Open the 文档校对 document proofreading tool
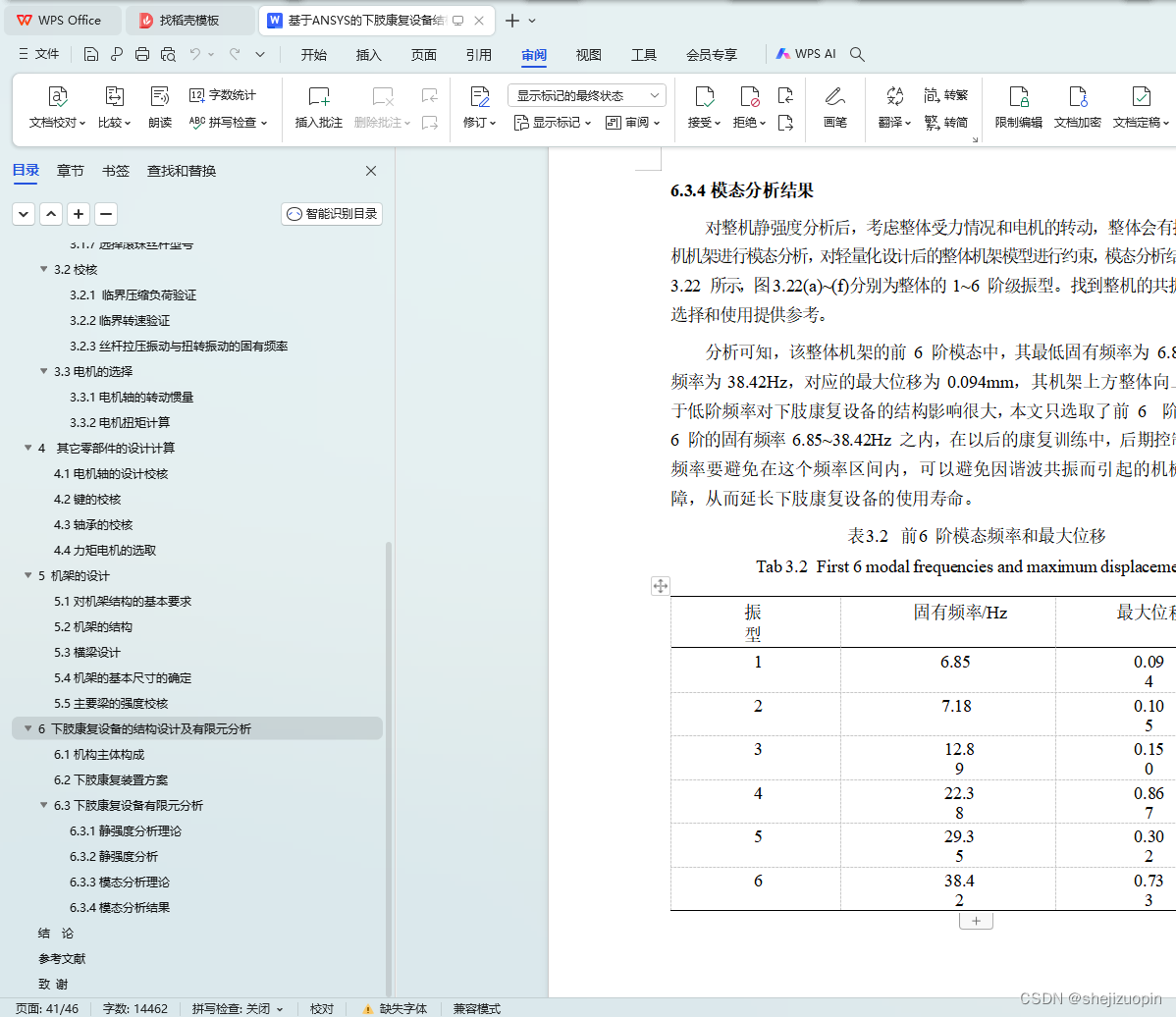This screenshot has height=1017, width=1176. (57, 107)
